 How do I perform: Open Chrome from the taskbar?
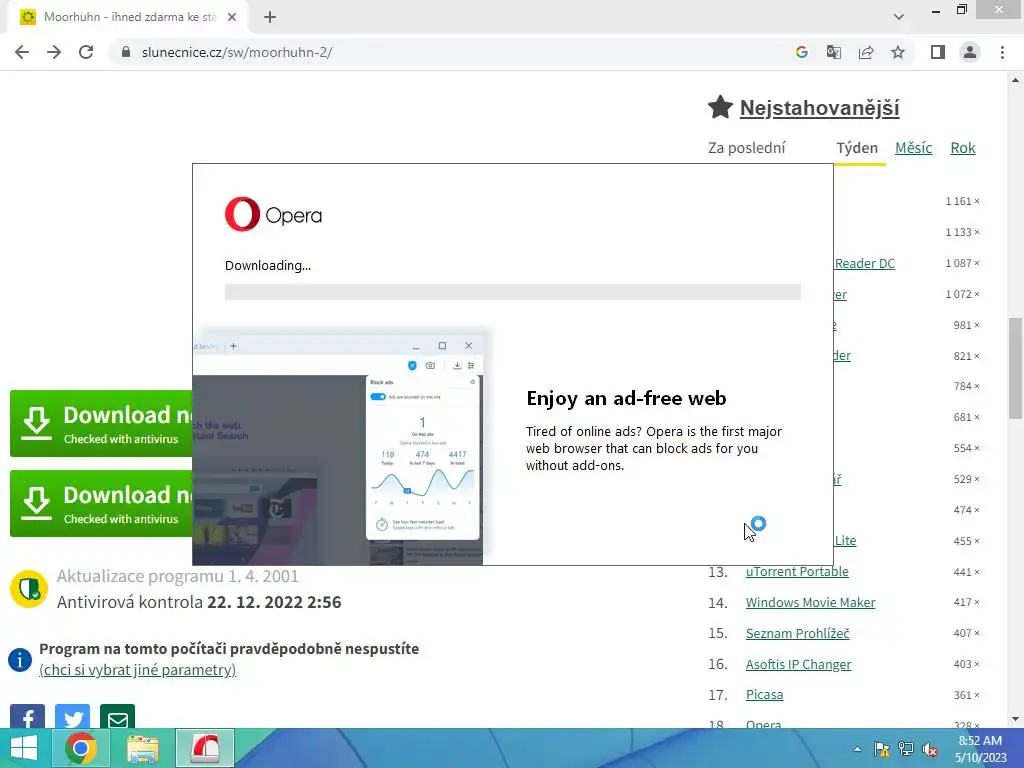coord(81,748)
